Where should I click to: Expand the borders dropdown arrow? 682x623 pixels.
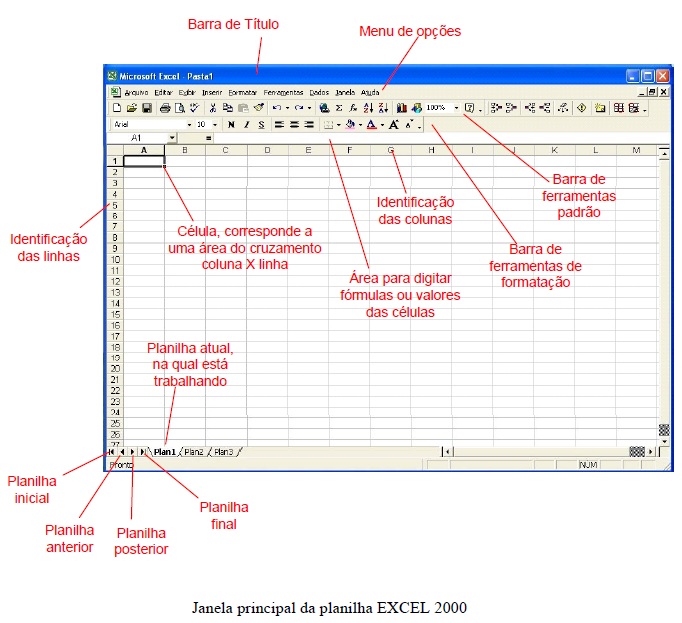click(339, 125)
